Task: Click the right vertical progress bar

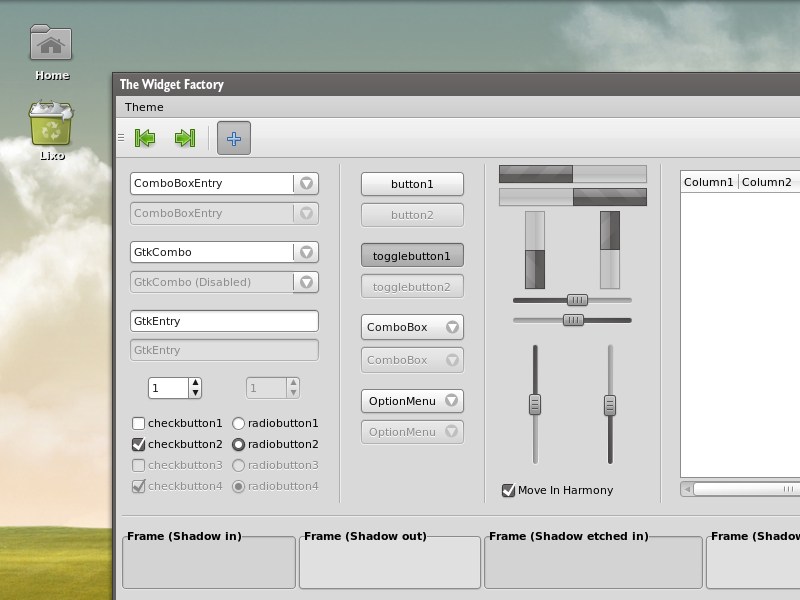Action: (x=610, y=250)
